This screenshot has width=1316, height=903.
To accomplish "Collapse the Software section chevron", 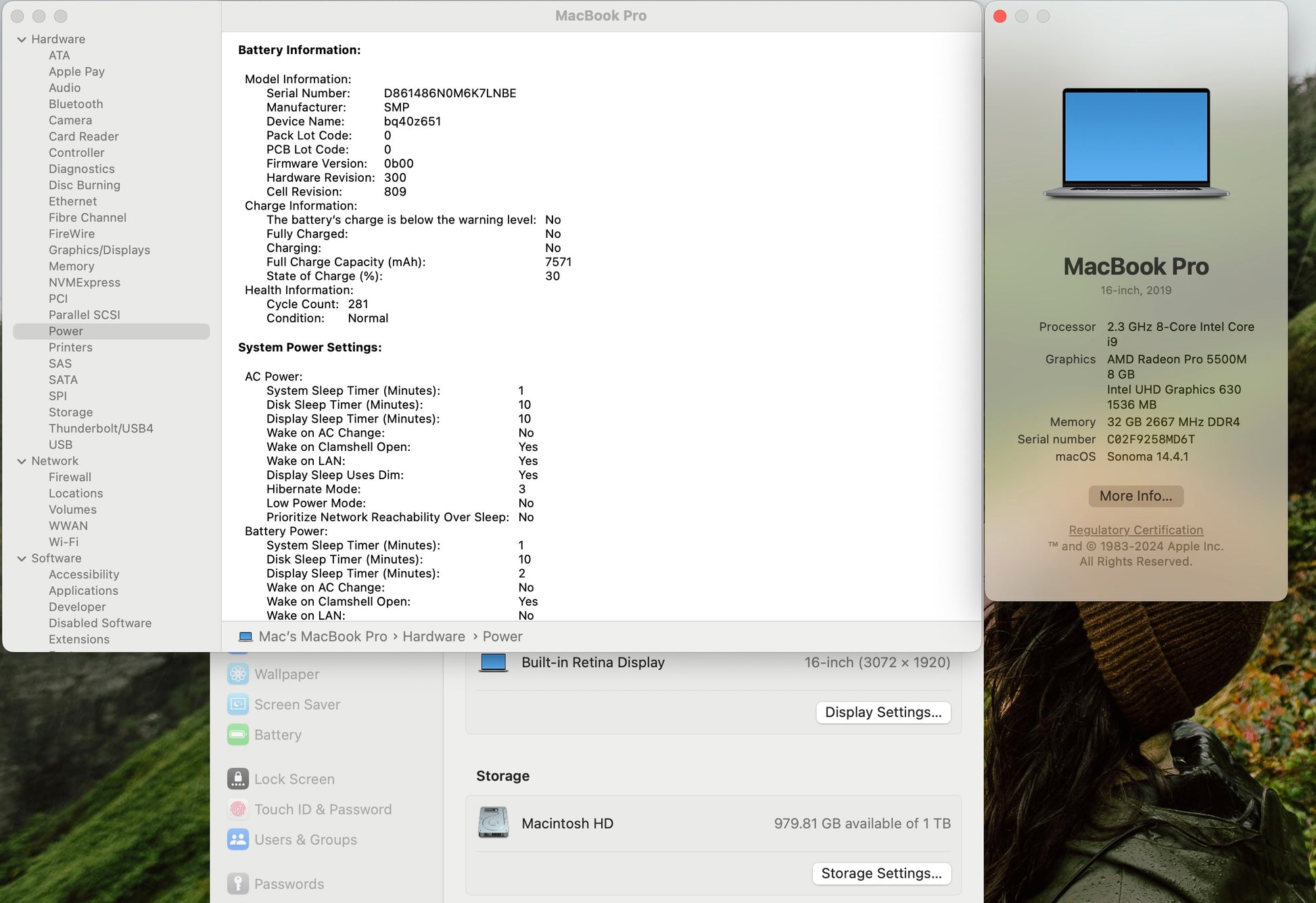I will pyautogui.click(x=22, y=558).
